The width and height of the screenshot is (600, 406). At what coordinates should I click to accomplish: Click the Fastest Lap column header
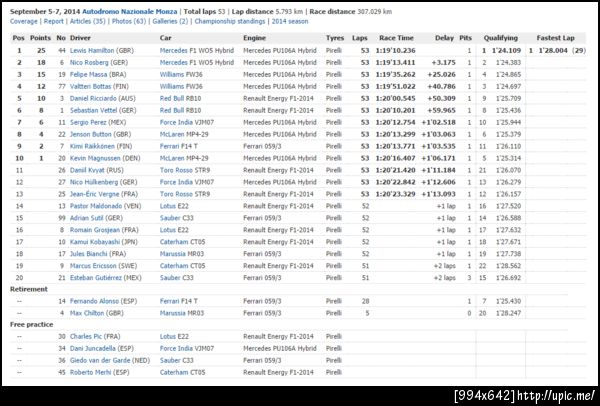[x=556, y=38]
